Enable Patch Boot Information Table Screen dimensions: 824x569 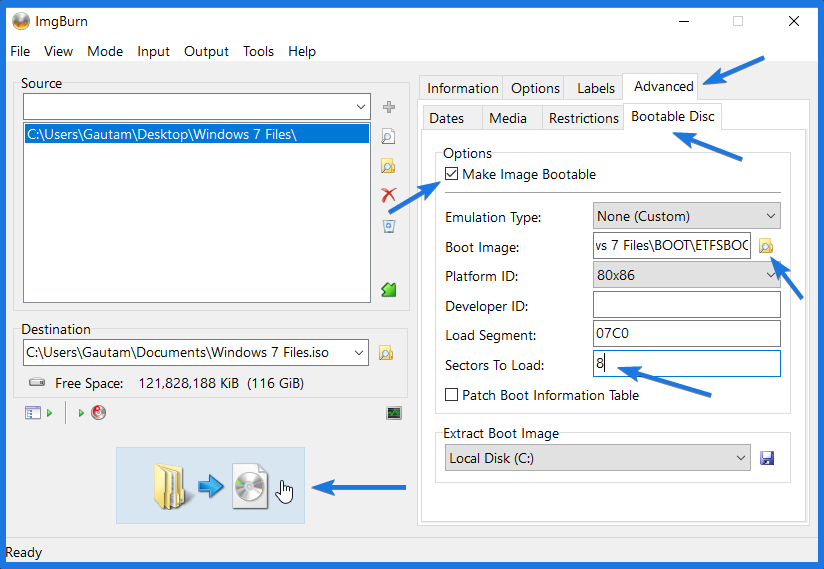[x=451, y=395]
